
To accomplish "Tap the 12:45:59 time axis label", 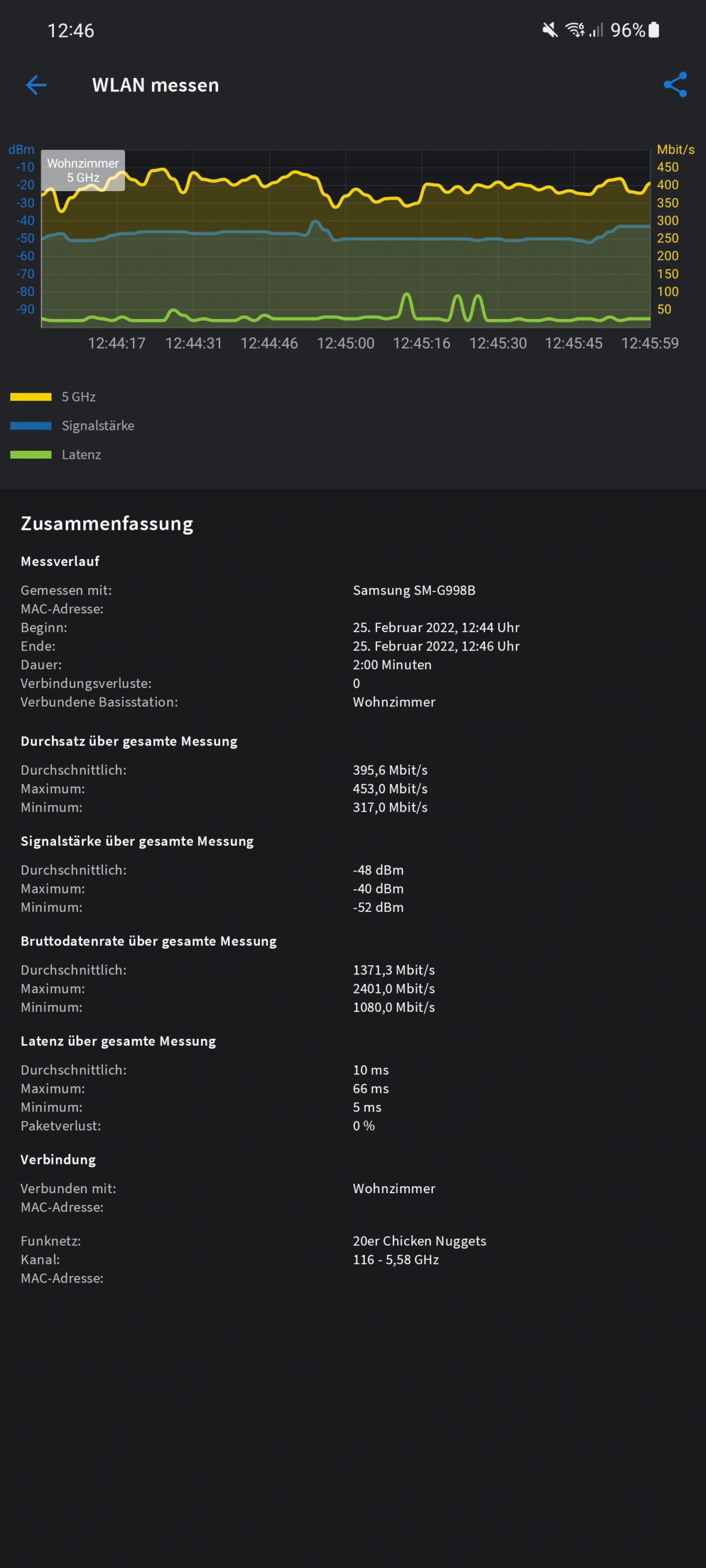I will tap(650, 343).
